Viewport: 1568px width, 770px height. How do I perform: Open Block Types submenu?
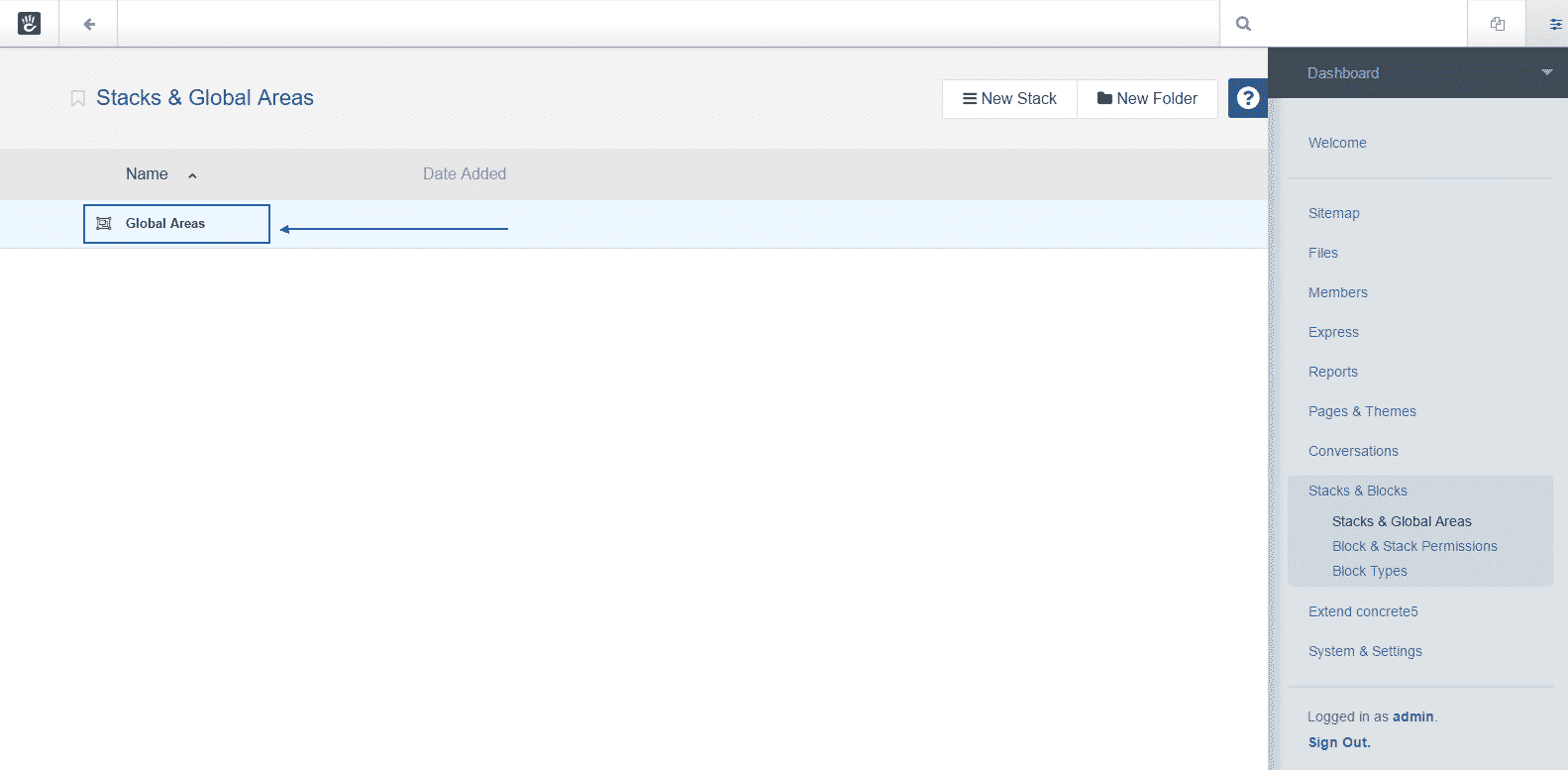pos(1369,571)
